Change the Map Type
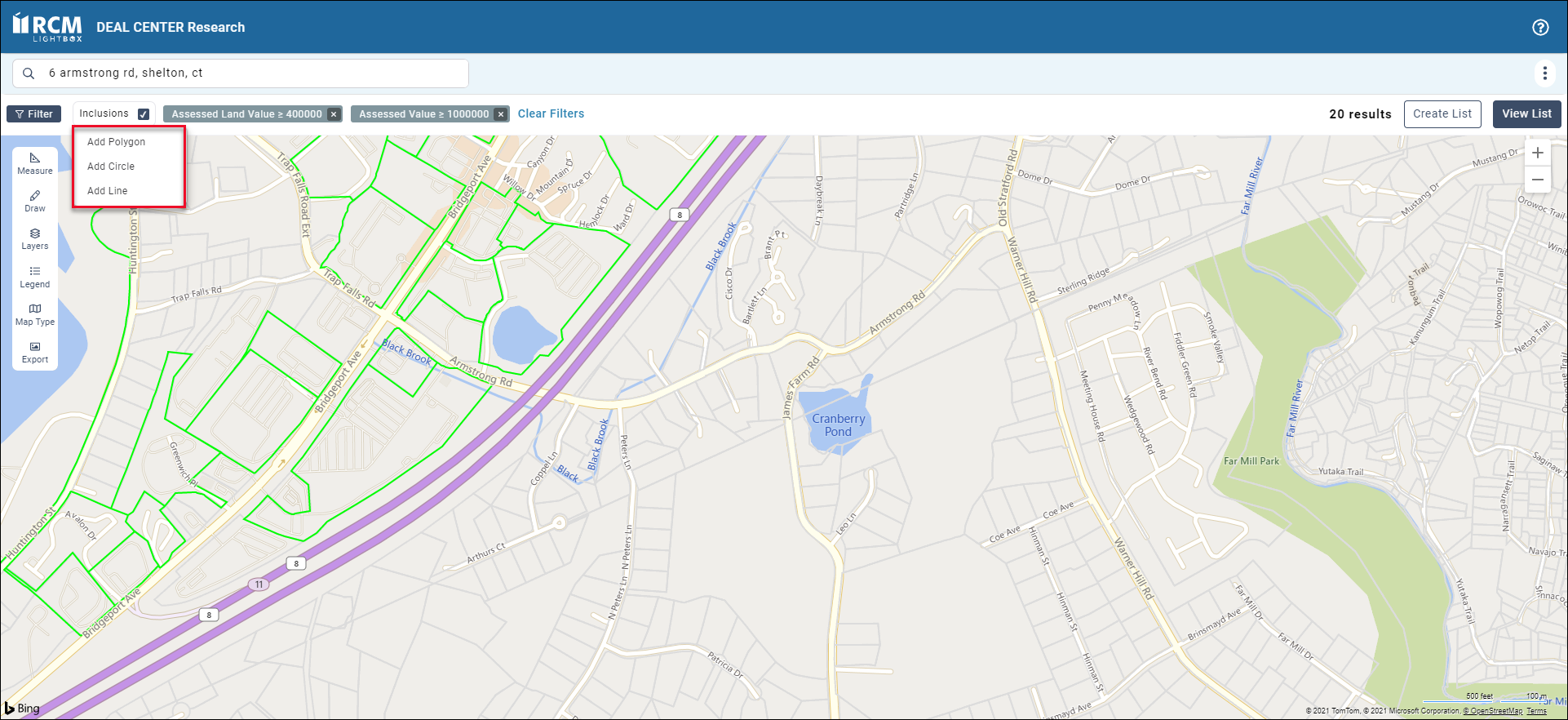Viewport: 1568px width, 720px height. click(35, 314)
